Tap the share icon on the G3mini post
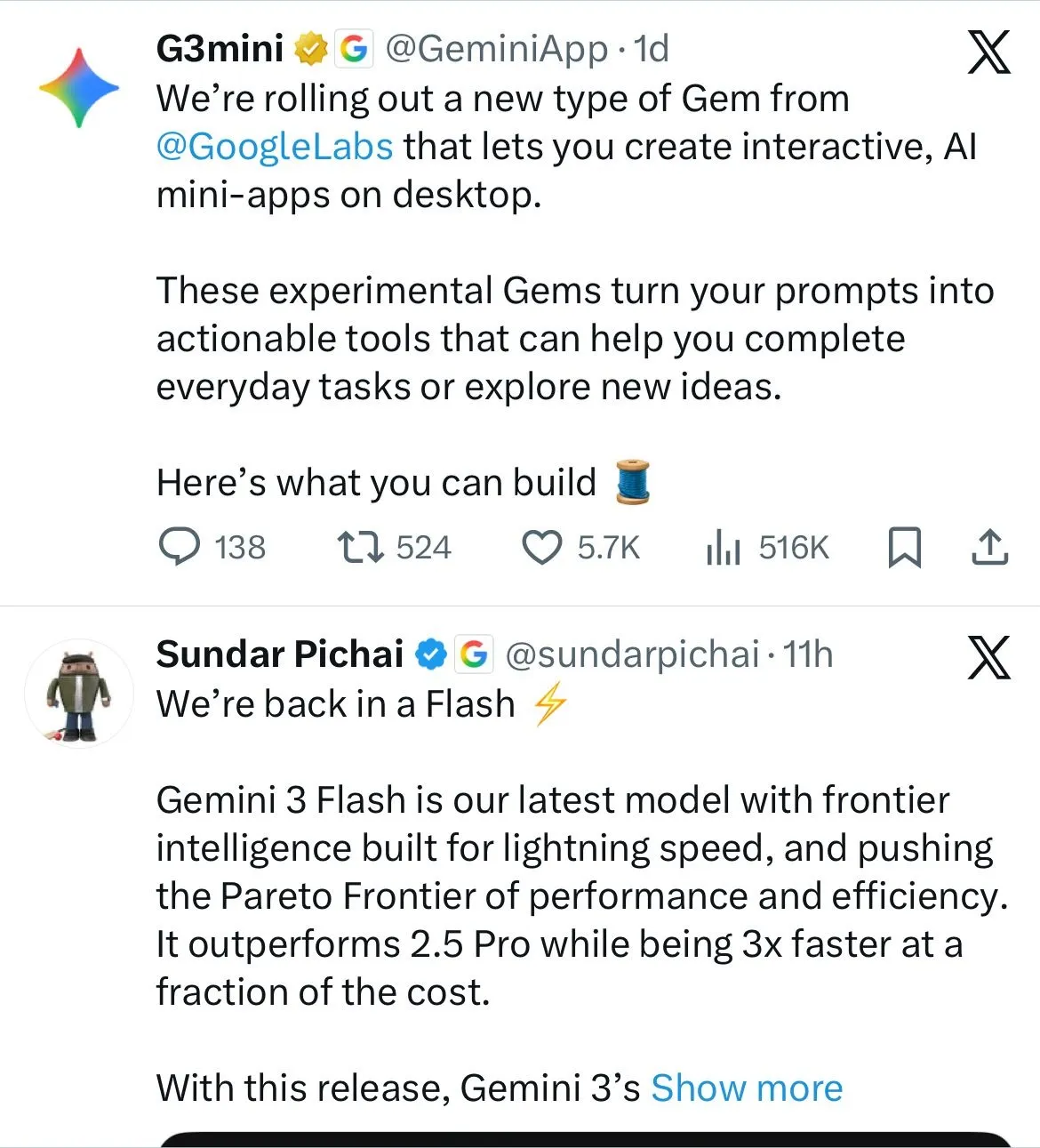Screen dimensions: 1040x1148 [x=989, y=547]
